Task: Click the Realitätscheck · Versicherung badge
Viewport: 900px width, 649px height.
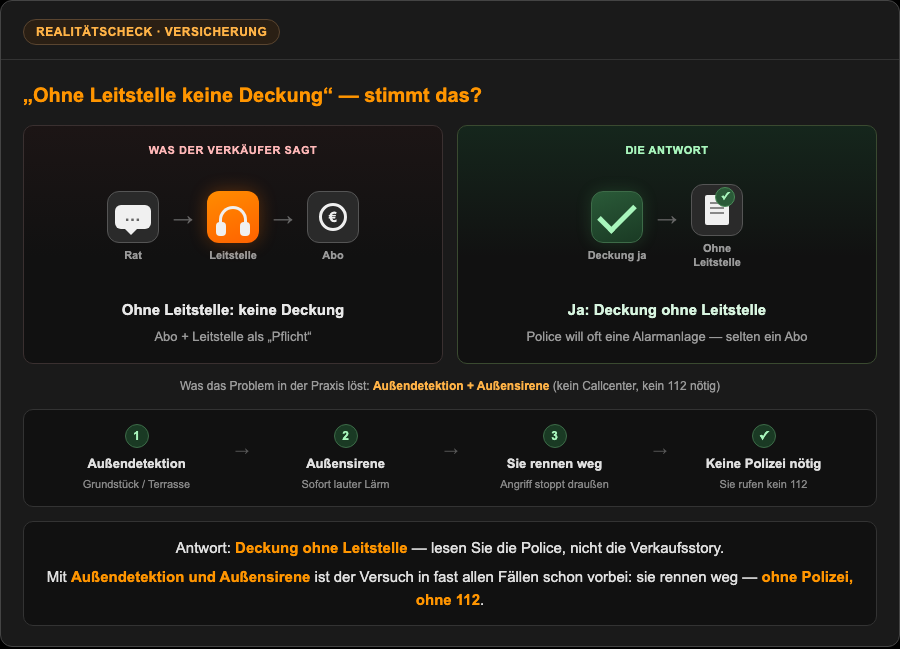Action: point(152,32)
